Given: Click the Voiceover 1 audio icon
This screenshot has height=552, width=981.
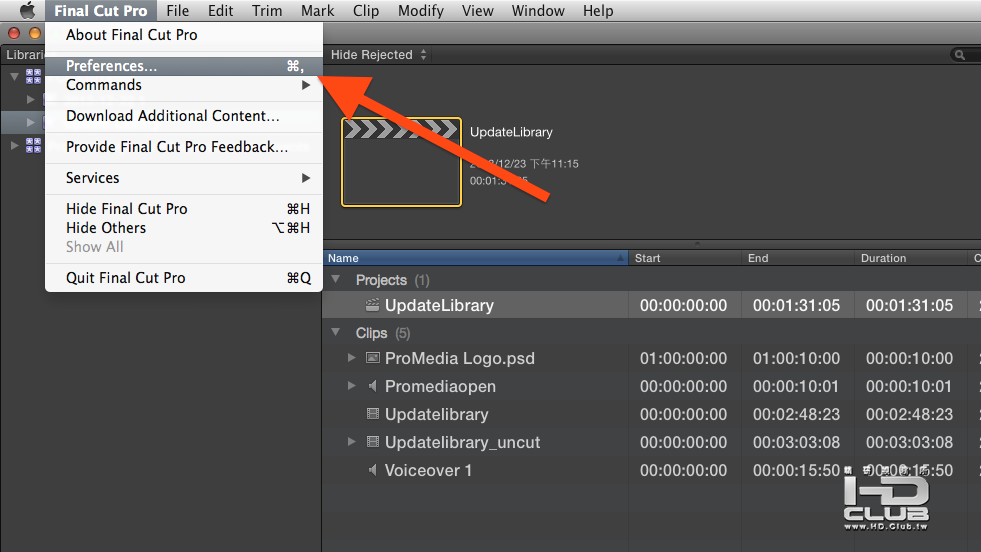Looking at the screenshot, I should pos(372,470).
